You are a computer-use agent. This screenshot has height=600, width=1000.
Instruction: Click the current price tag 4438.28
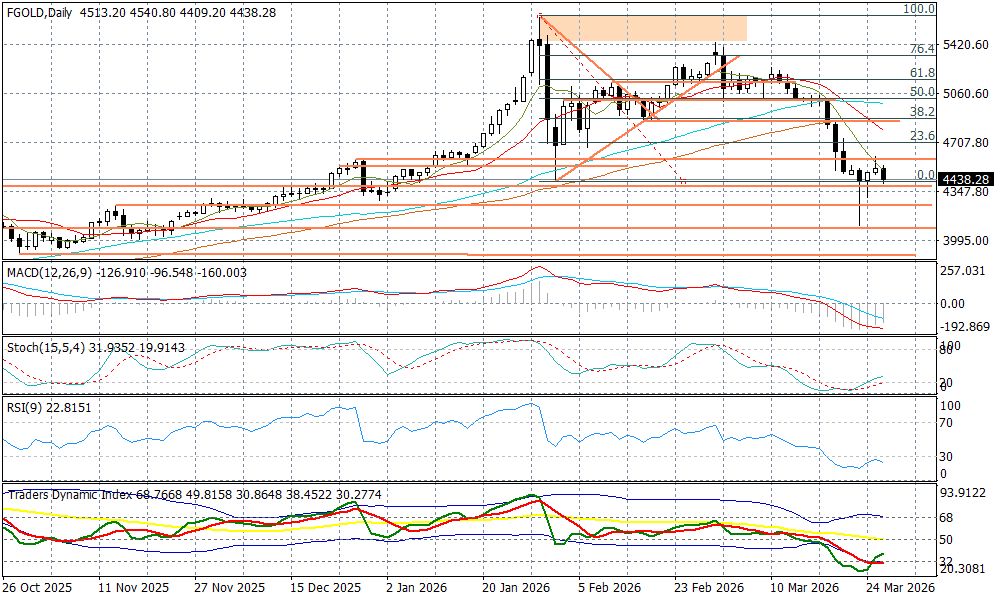click(966, 179)
